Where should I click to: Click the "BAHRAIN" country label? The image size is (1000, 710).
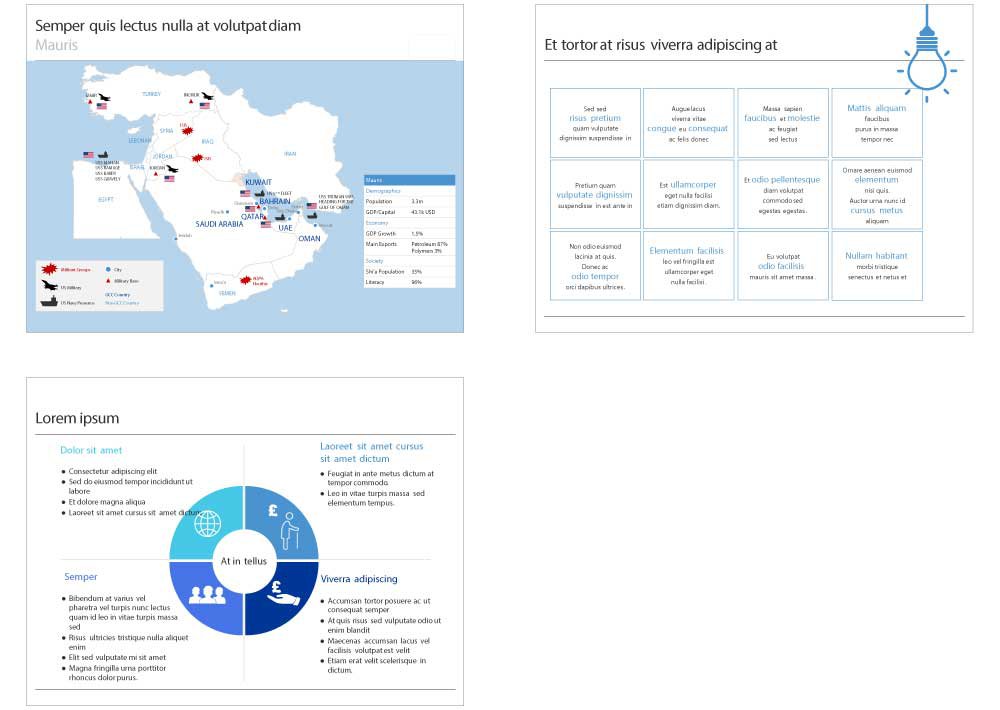(274, 201)
